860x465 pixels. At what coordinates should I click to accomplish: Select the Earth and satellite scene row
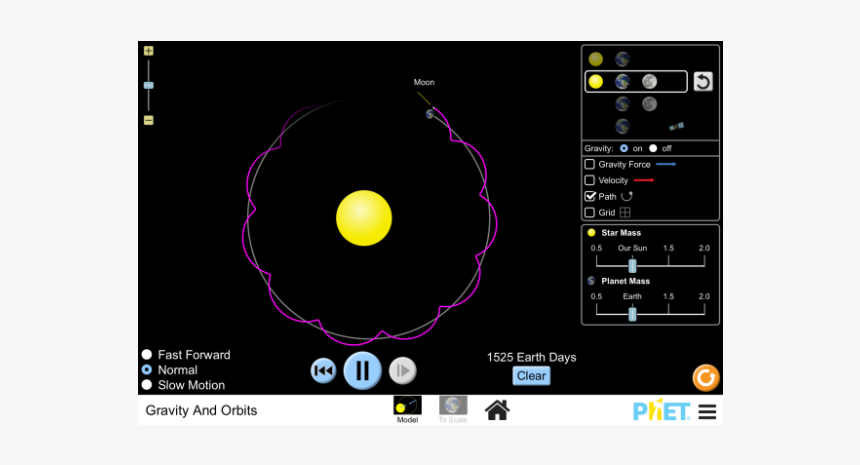pyautogui.click(x=636, y=126)
